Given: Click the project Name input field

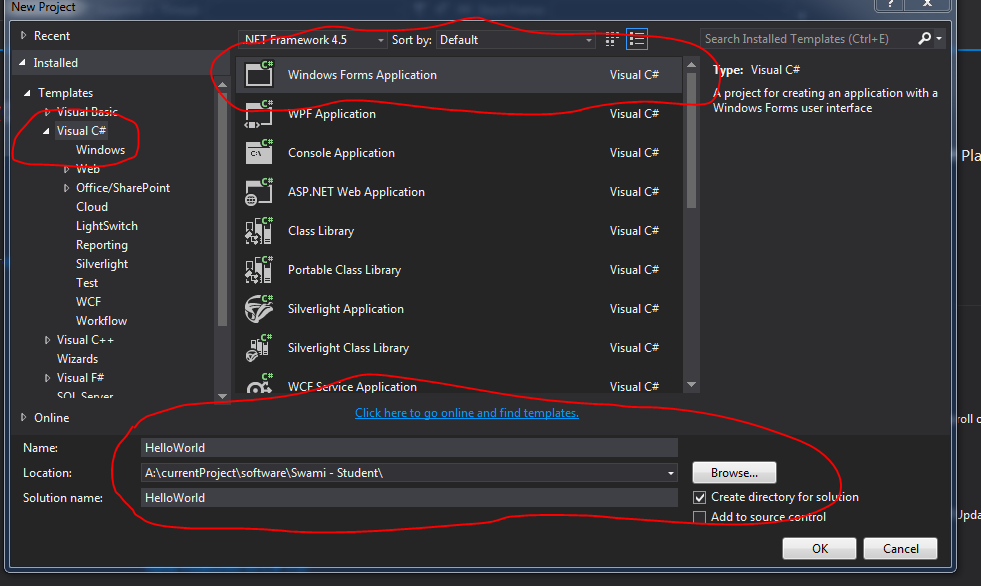Looking at the screenshot, I should tap(409, 448).
